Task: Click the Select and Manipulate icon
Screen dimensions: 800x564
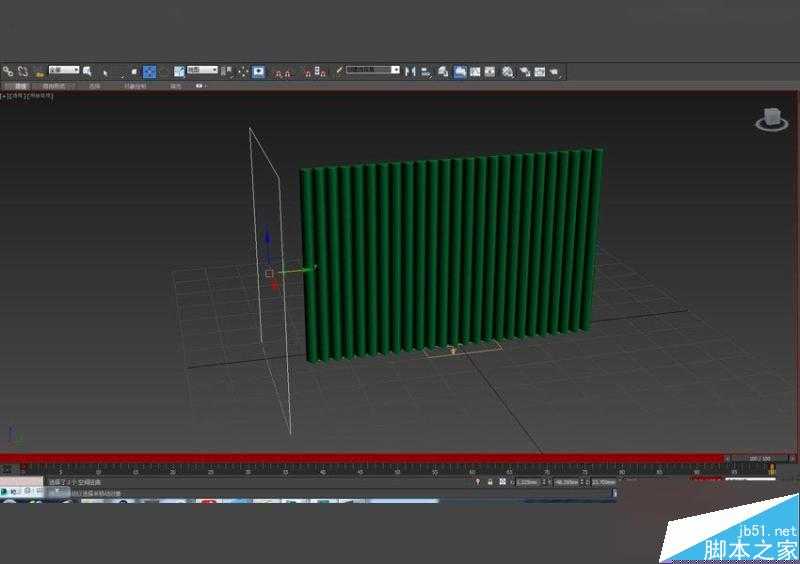Action: point(243,71)
